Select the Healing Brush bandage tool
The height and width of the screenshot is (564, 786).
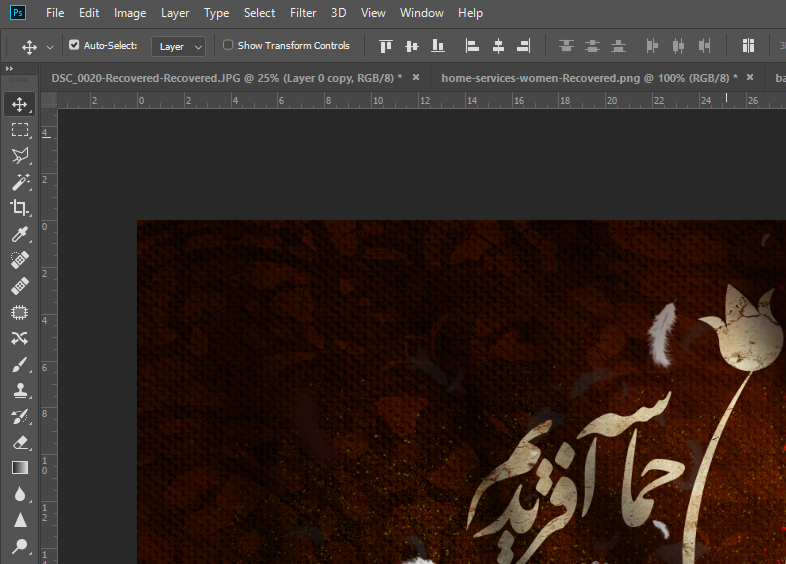click(20, 286)
